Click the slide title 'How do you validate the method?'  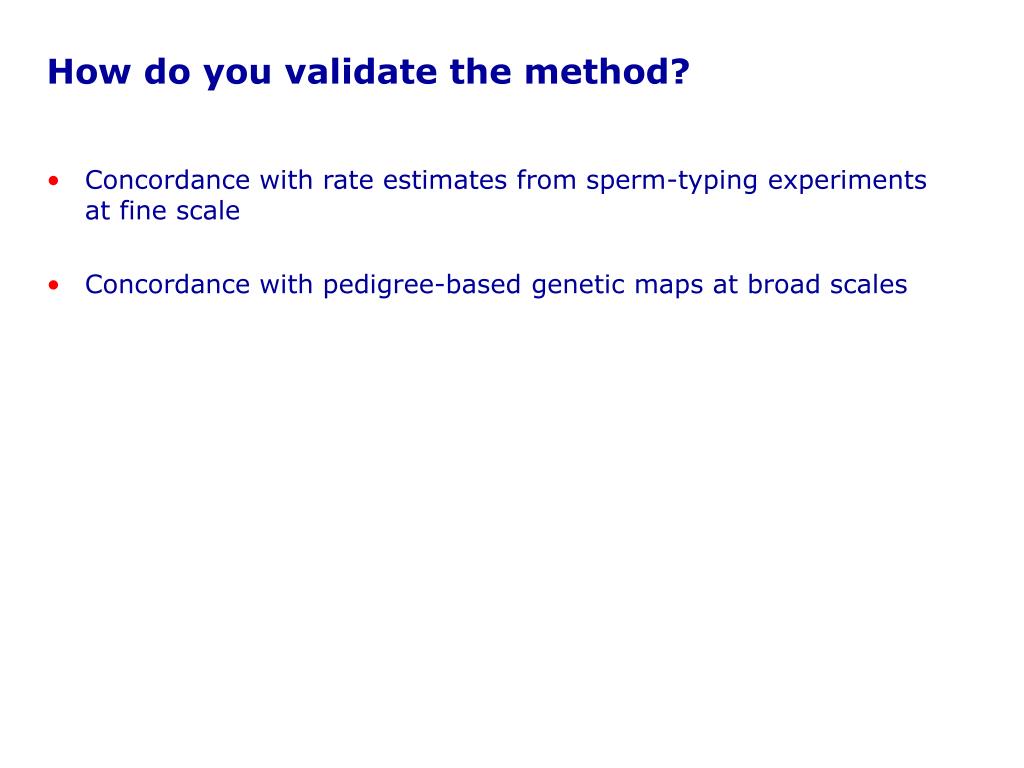(x=368, y=72)
